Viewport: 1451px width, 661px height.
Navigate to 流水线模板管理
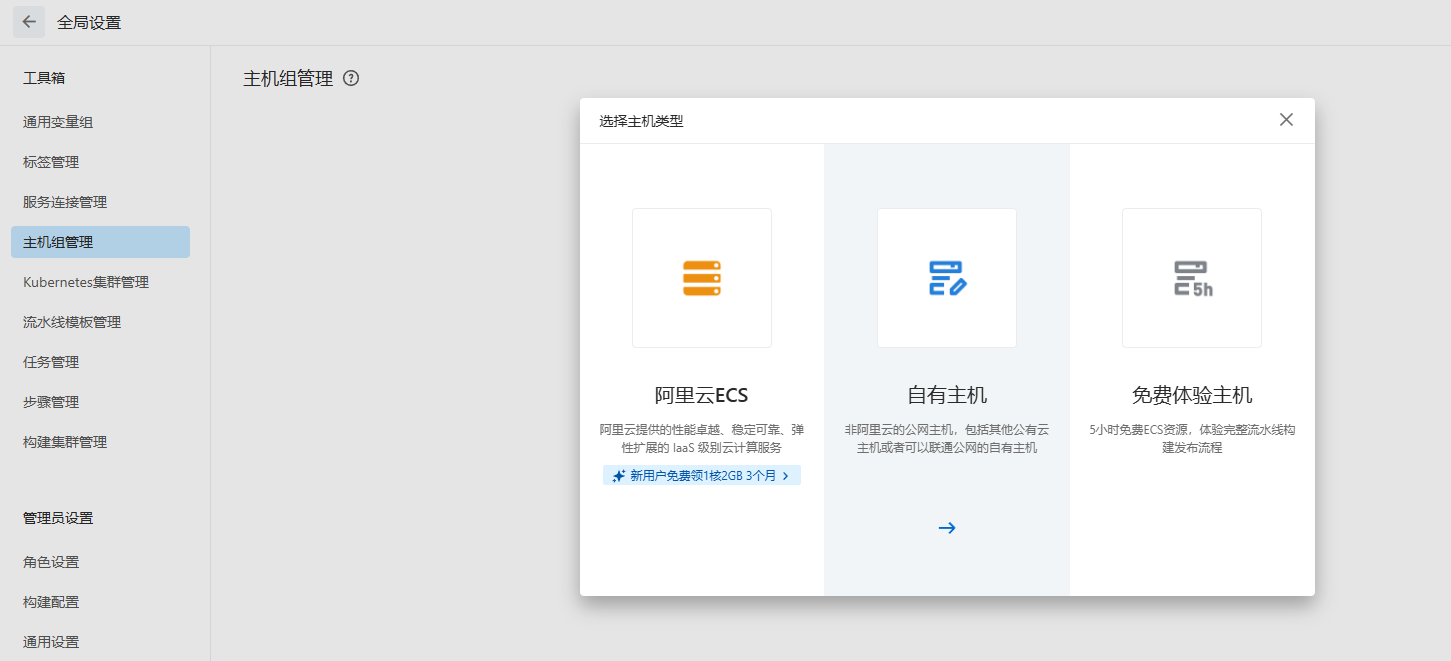[x=72, y=322]
